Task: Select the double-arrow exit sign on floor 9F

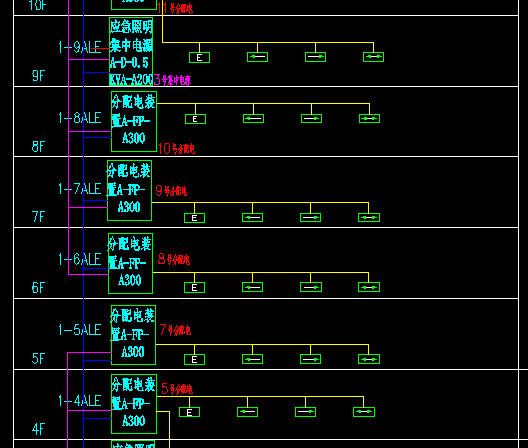Action: 373,57
